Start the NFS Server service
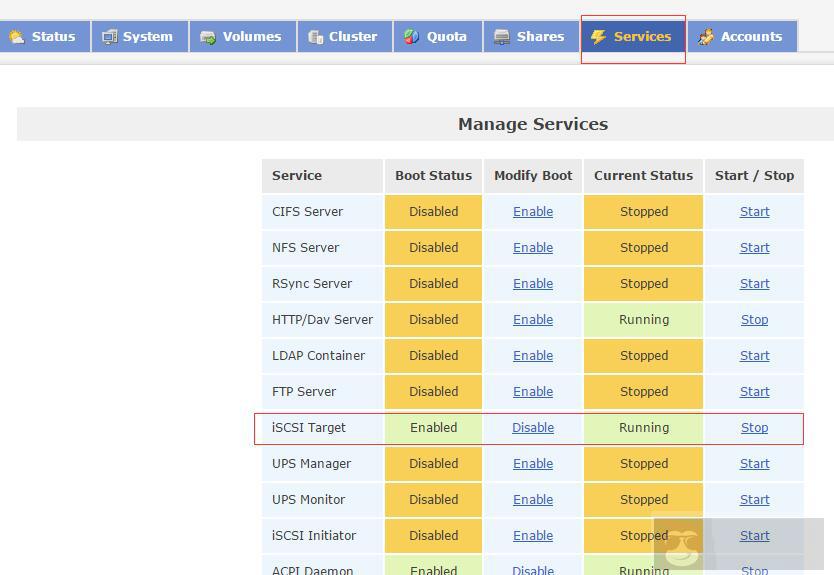The image size is (834, 575). (754, 248)
